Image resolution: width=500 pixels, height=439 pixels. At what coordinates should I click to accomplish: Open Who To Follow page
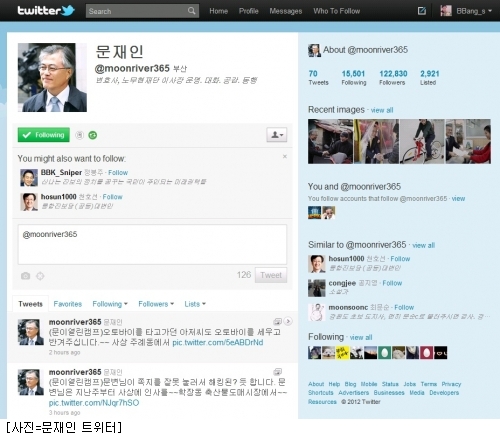[x=337, y=11]
